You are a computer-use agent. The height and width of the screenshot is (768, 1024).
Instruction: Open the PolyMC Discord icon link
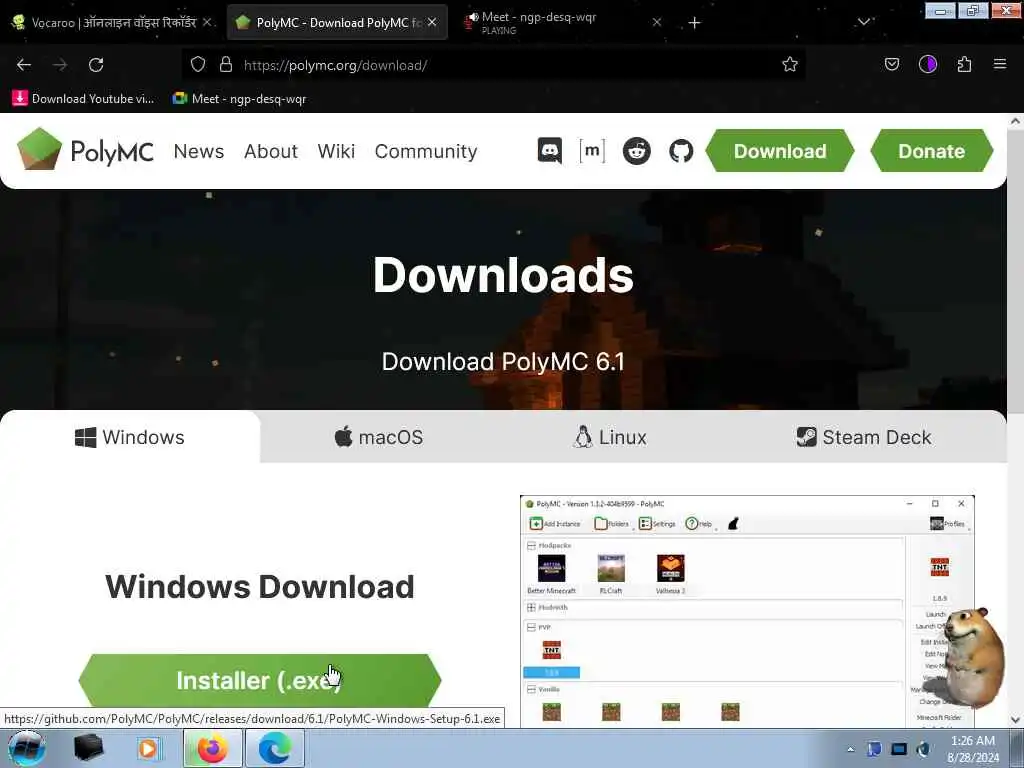[x=549, y=151]
